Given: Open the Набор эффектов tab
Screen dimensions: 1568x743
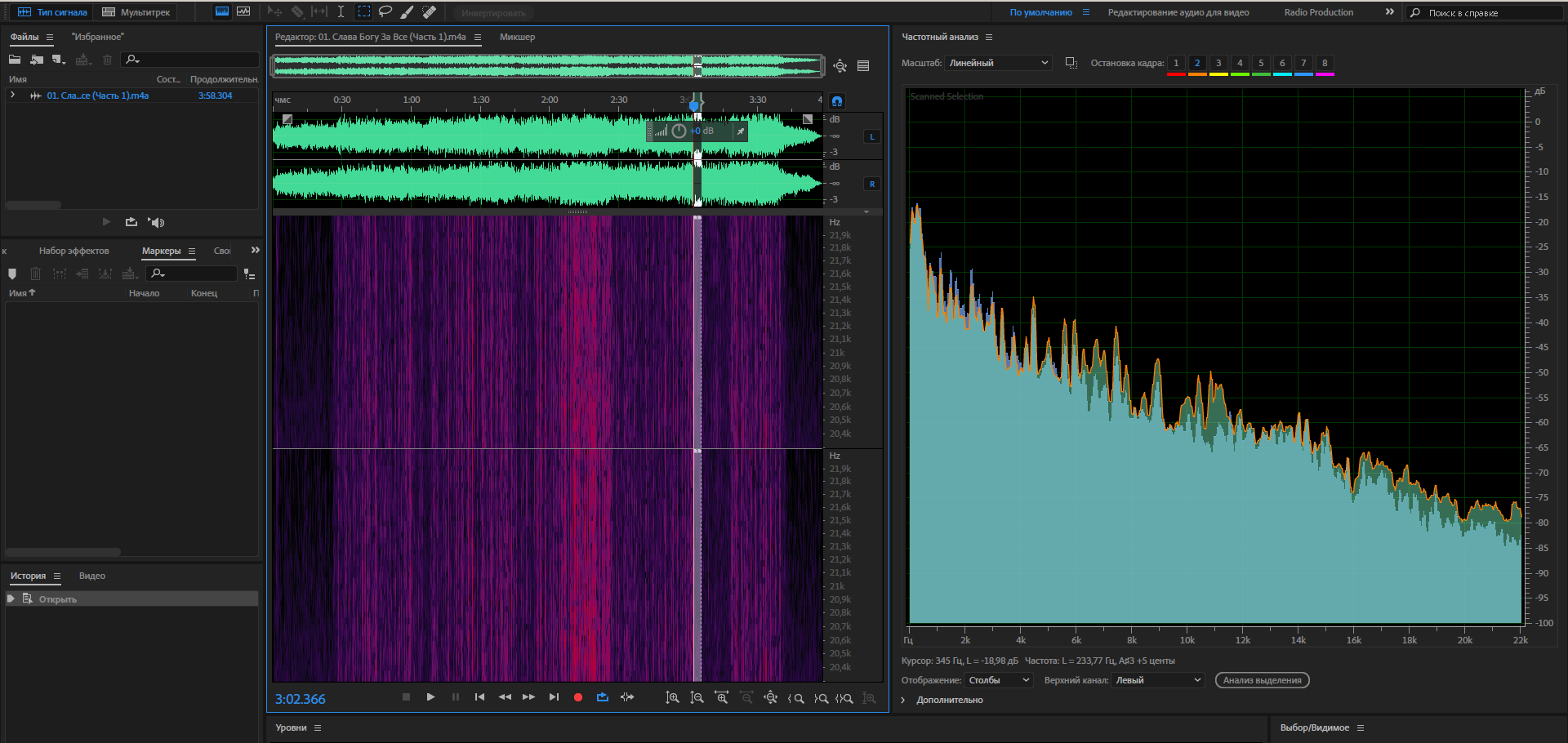Looking at the screenshot, I should click(73, 251).
